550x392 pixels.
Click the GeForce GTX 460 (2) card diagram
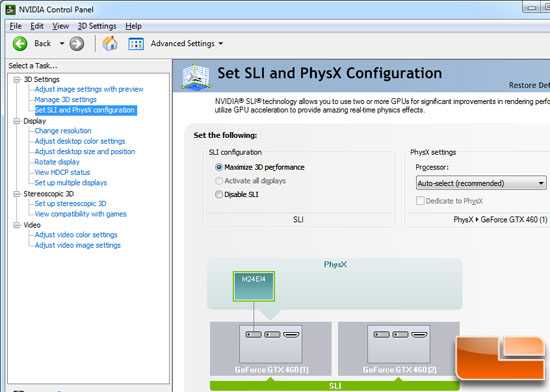tap(398, 349)
